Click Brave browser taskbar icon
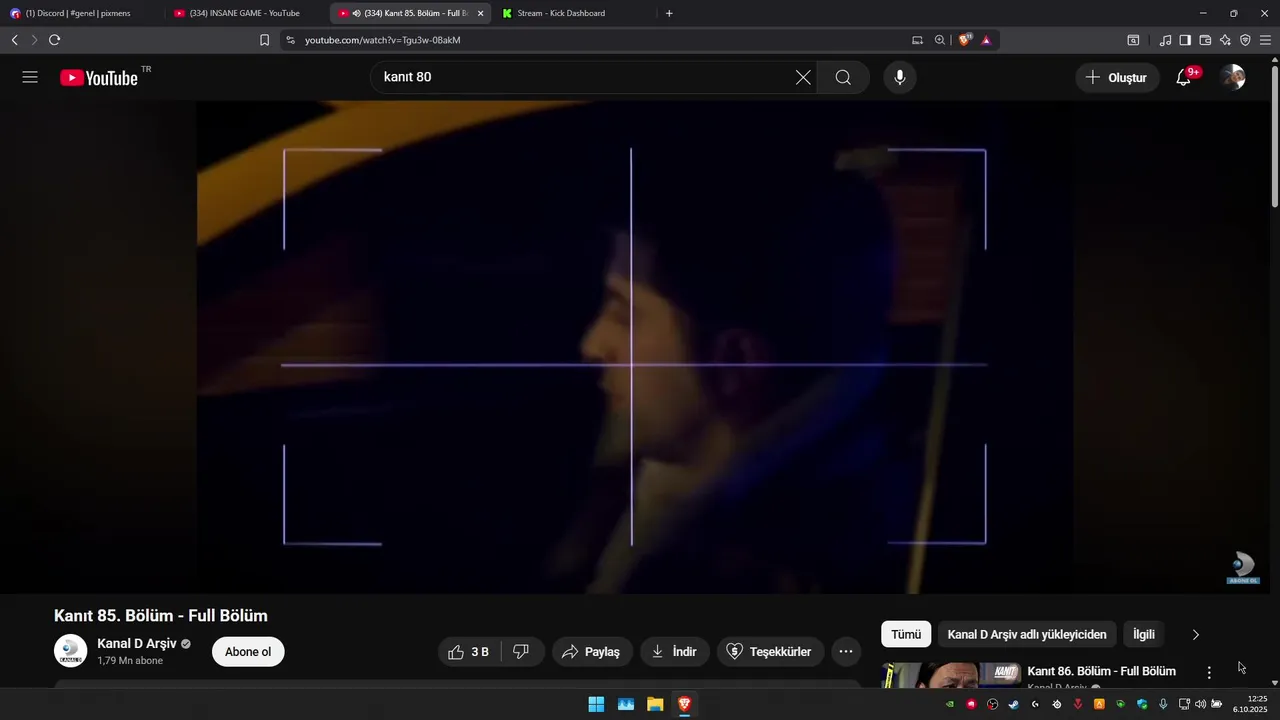The image size is (1280, 720). click(684, 704)
